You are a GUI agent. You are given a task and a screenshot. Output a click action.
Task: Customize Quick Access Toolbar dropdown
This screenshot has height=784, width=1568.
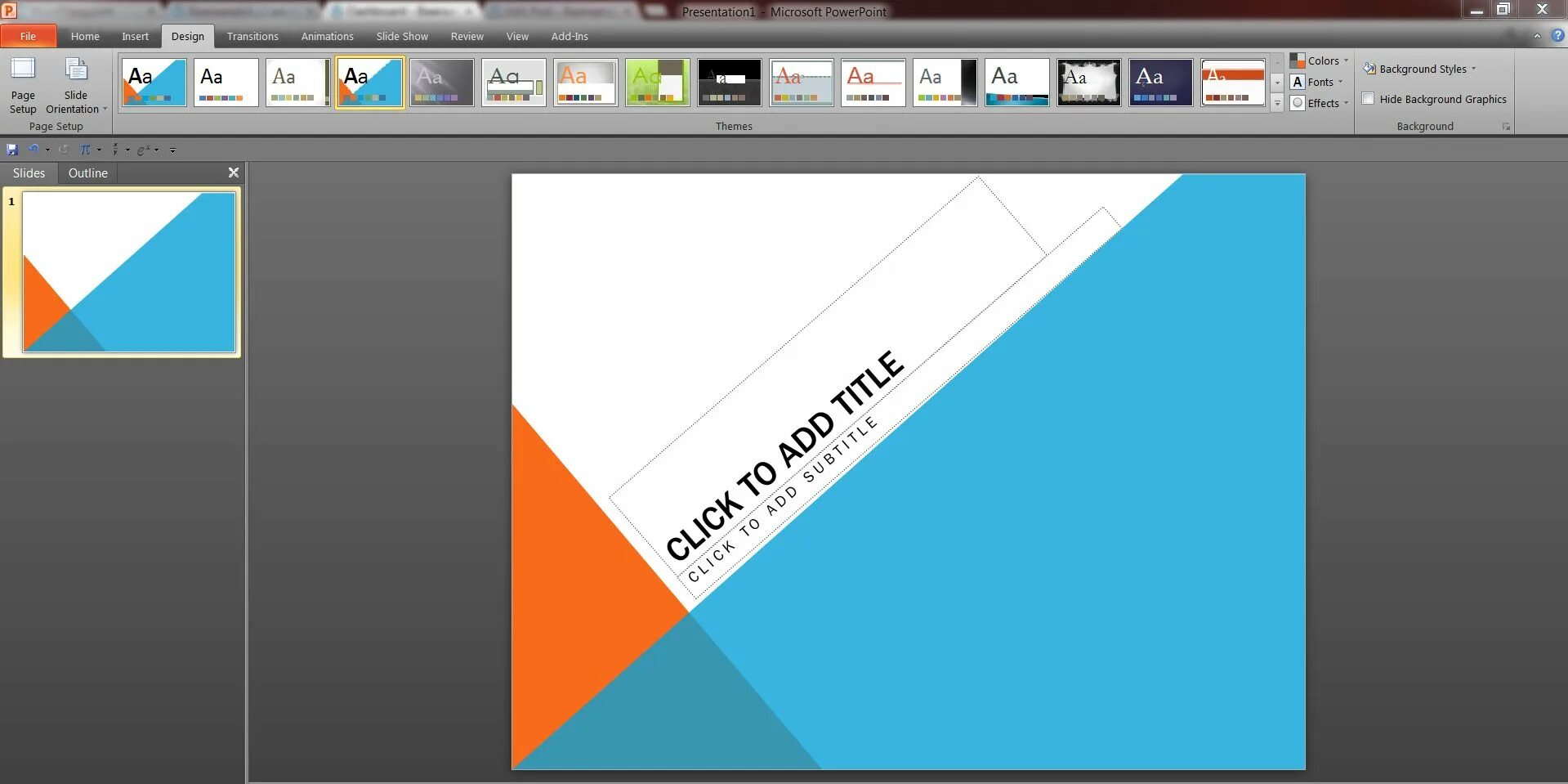[172, 150]
